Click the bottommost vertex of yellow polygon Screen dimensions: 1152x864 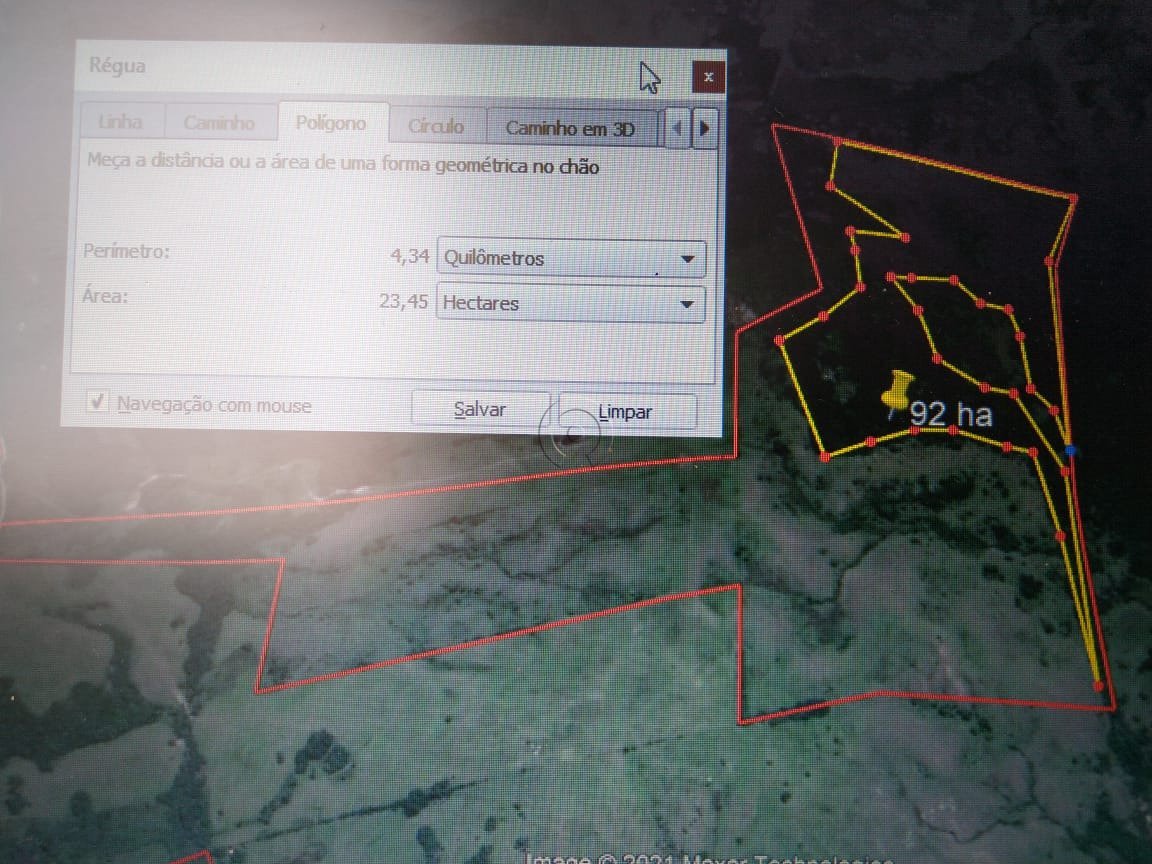tap(1099, 686)
